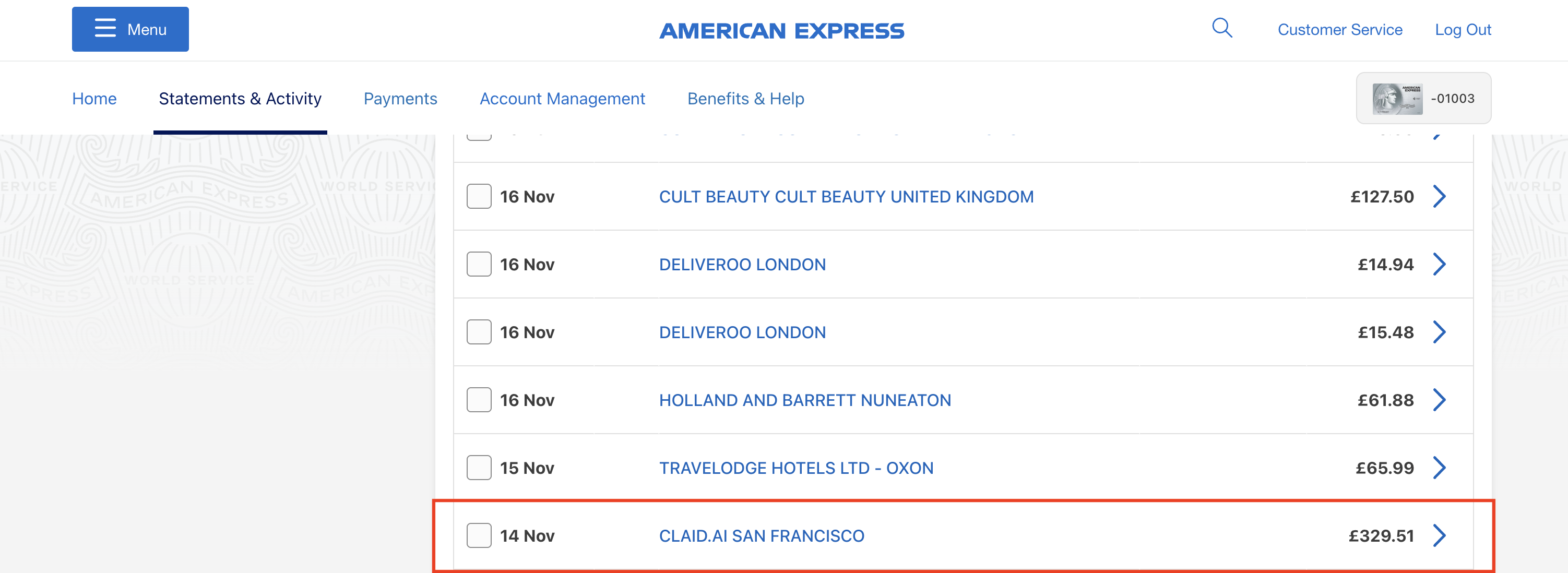Open the hamburger Menu button
Screen dimensions: 1568x573
coord(130,29)
